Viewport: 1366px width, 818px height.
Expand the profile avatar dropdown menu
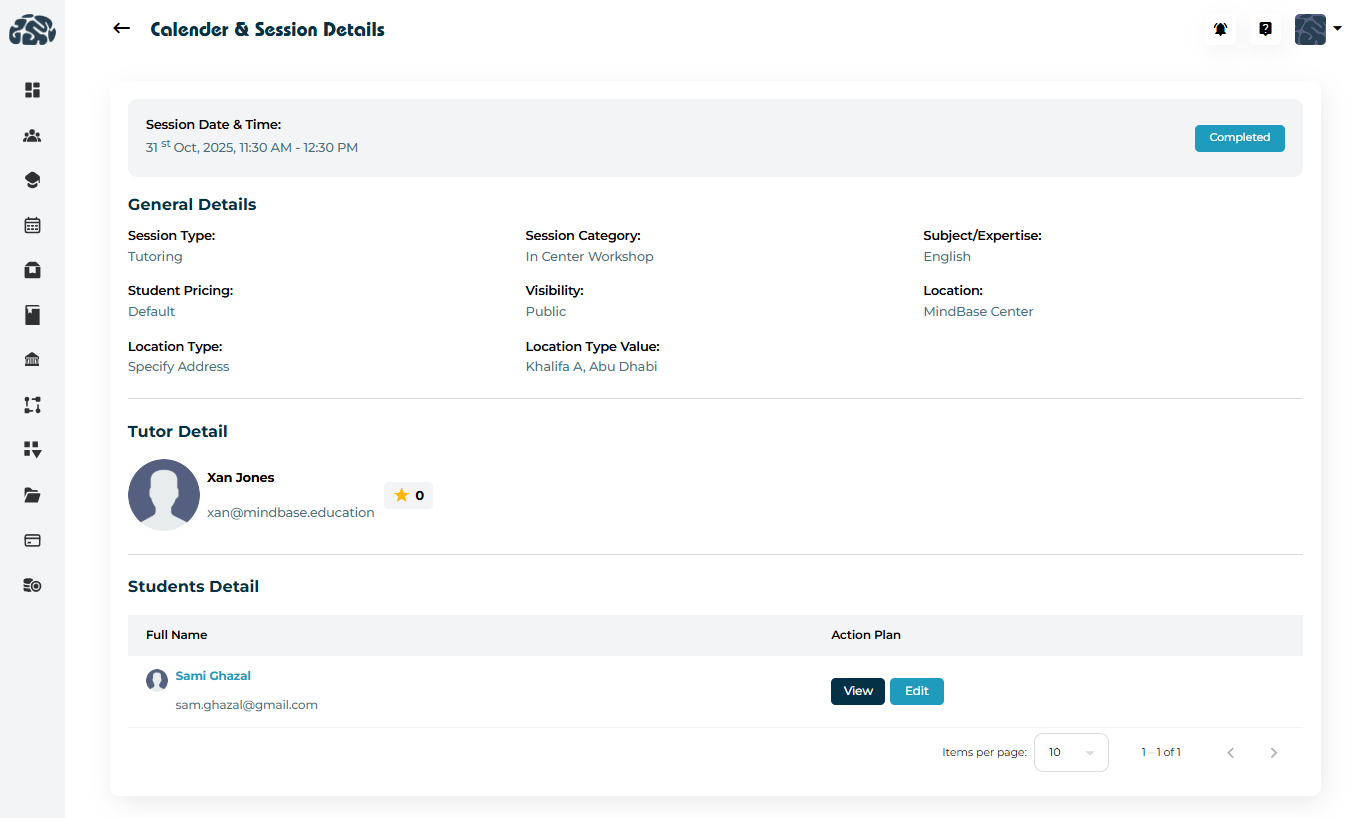pos(1317,30)
